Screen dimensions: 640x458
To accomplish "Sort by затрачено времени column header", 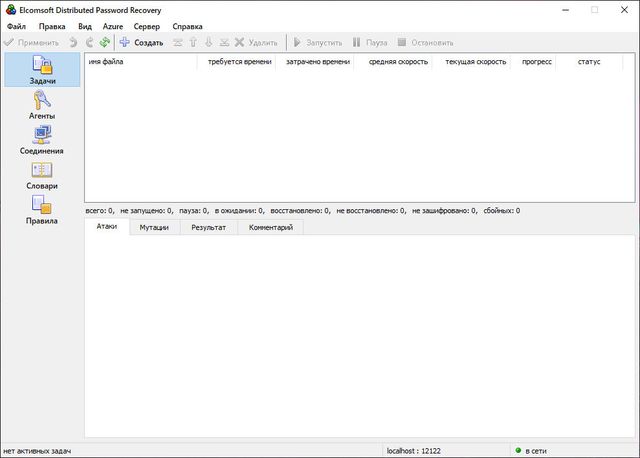I will coord(315,62).
